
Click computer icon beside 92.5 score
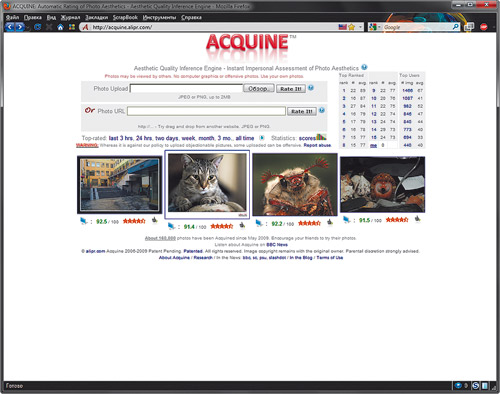(84, 221)
